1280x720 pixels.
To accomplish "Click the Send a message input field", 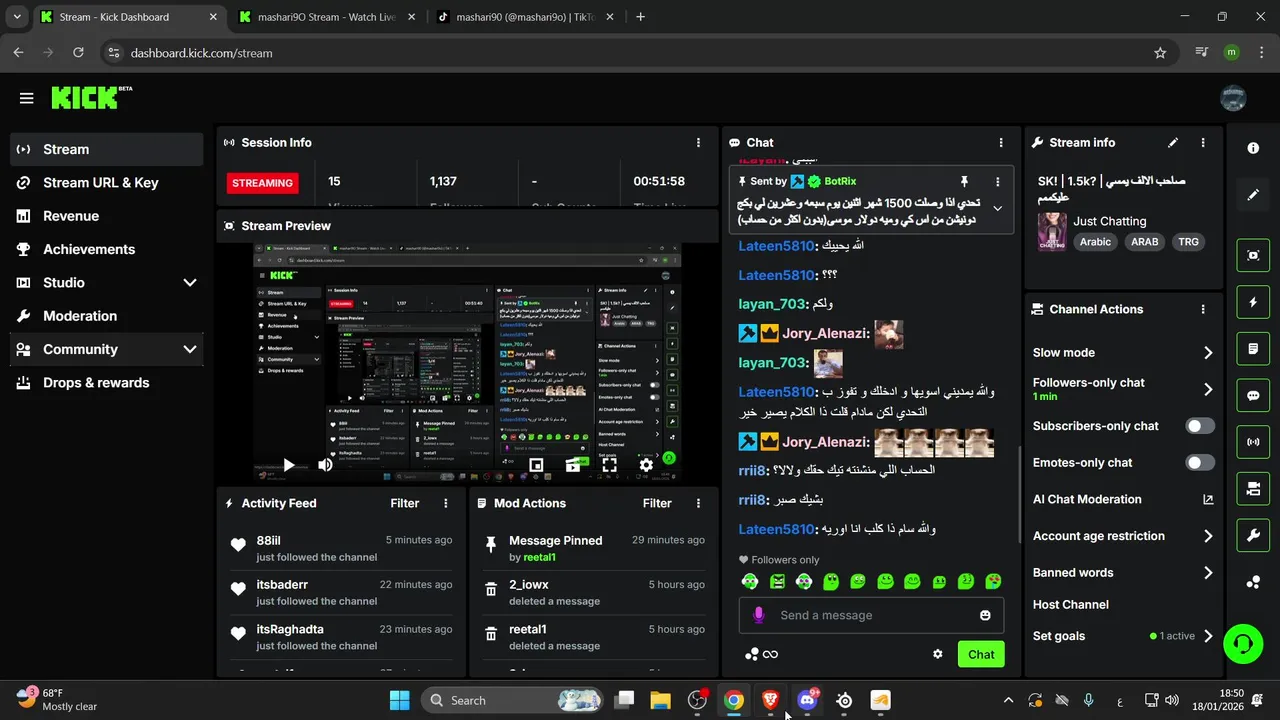I will pos(872,615).
